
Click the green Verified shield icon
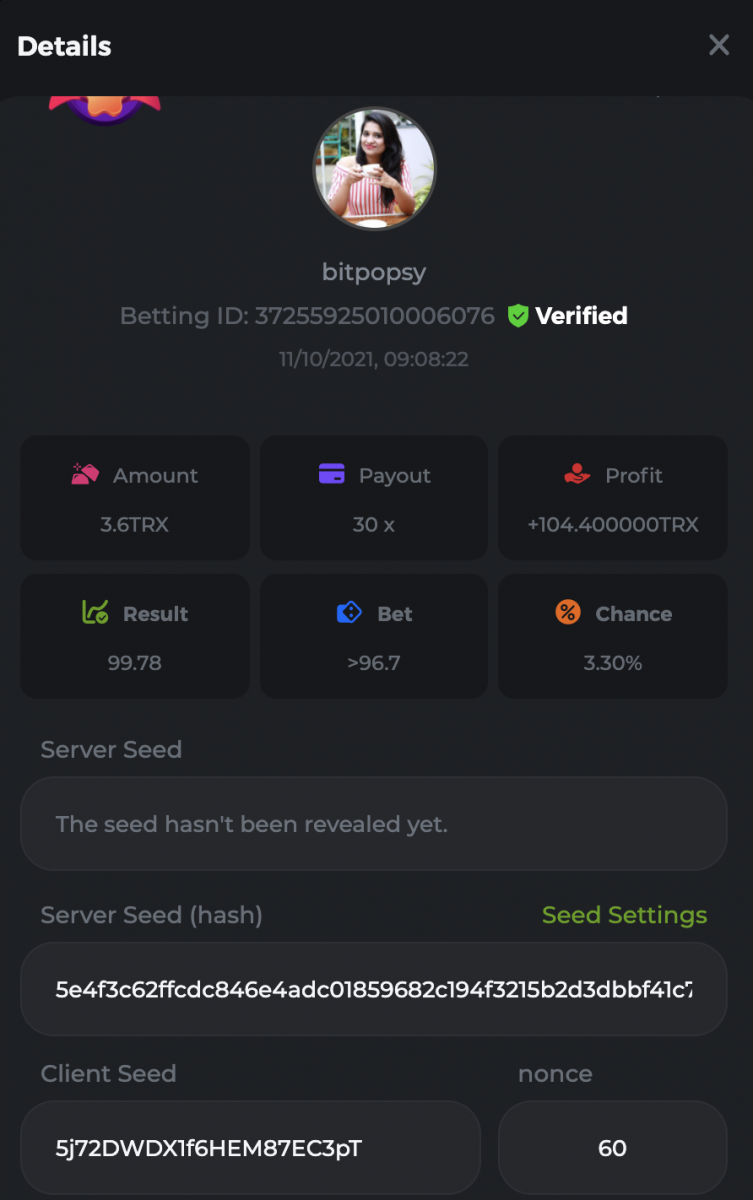point(517,316)
